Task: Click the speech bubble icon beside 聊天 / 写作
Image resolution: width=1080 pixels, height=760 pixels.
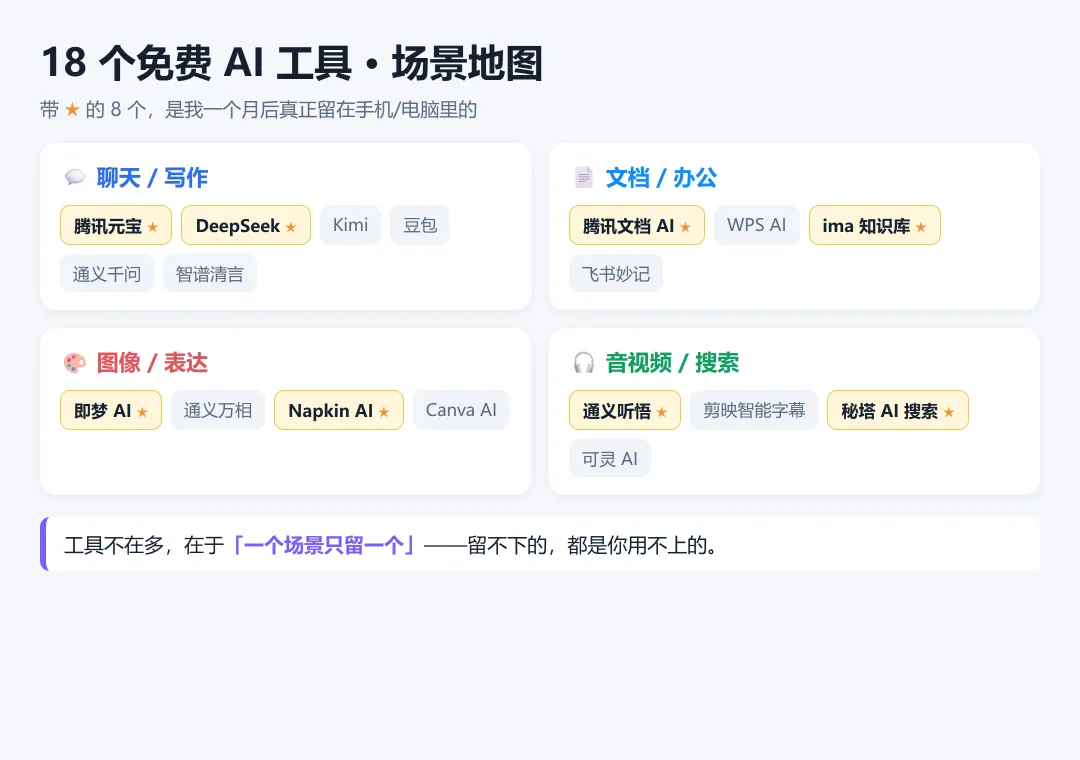Action: 74,178
